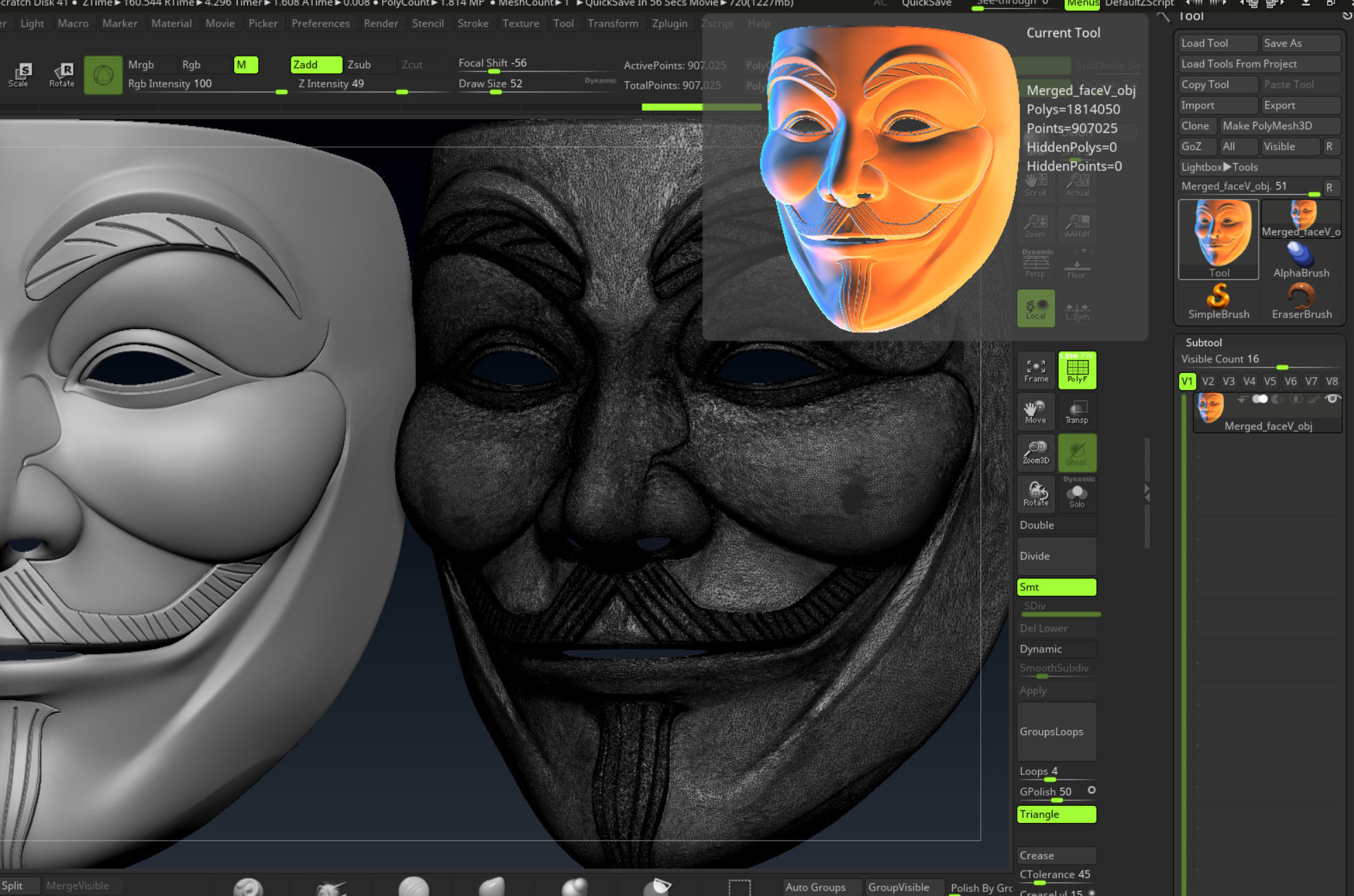The width and height of the screenshot is (1354, 896).
Task: Select the Zoom3D icon
Action: pyautogui.click(x=1036, y=452)
